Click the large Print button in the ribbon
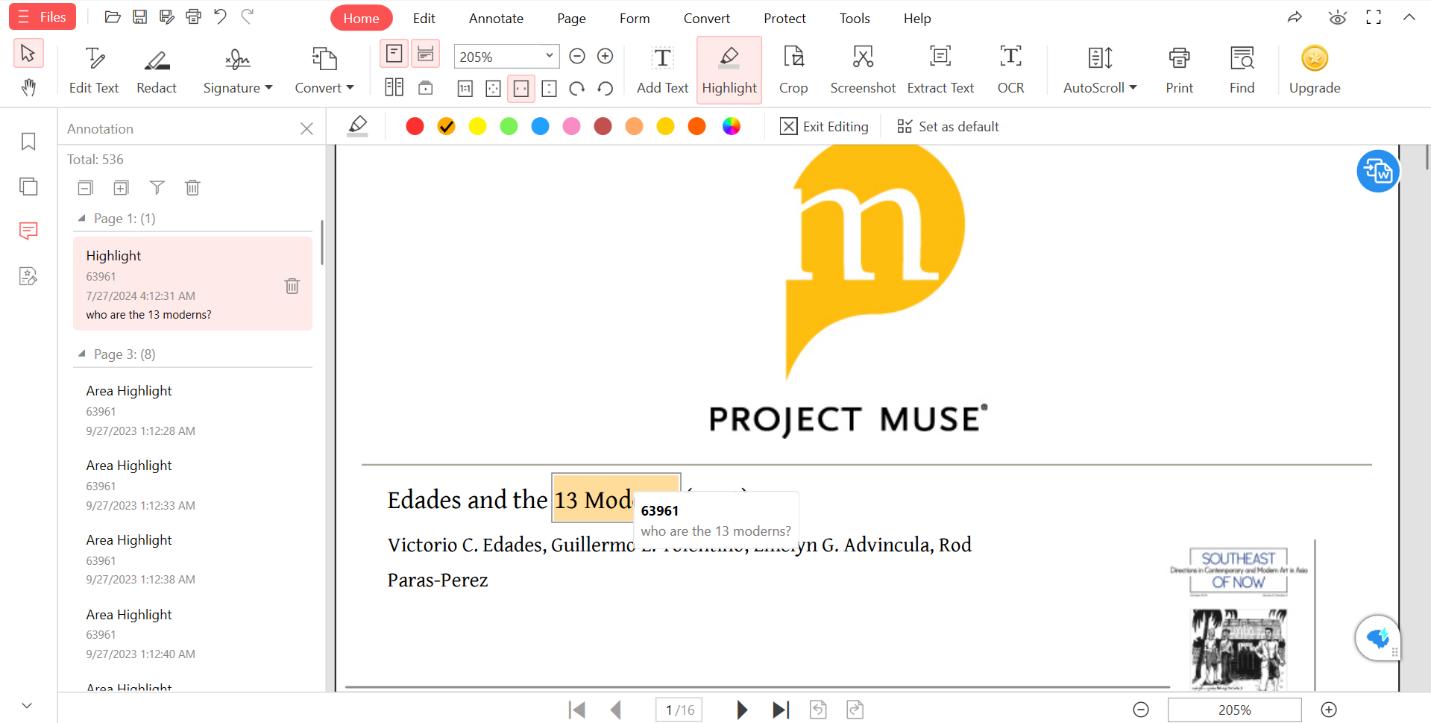This screenshot has width=1431, height=723. [1179, 70]
